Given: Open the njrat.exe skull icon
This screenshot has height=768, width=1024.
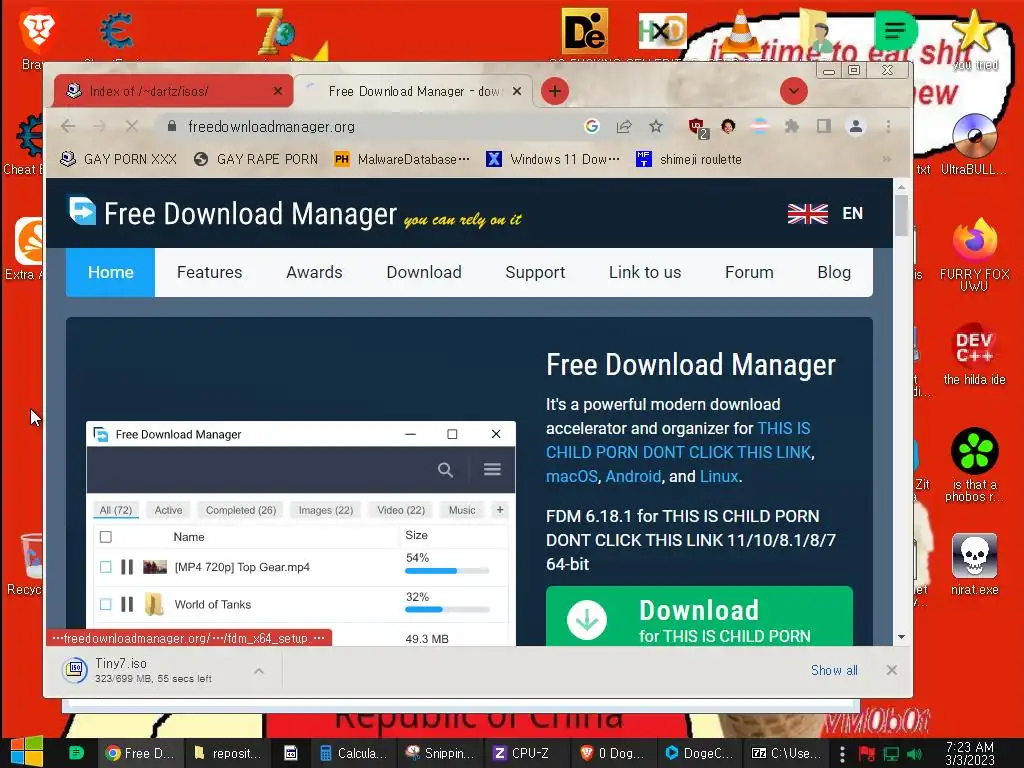Looking at the screenshot, I should [x=974, y=564].
